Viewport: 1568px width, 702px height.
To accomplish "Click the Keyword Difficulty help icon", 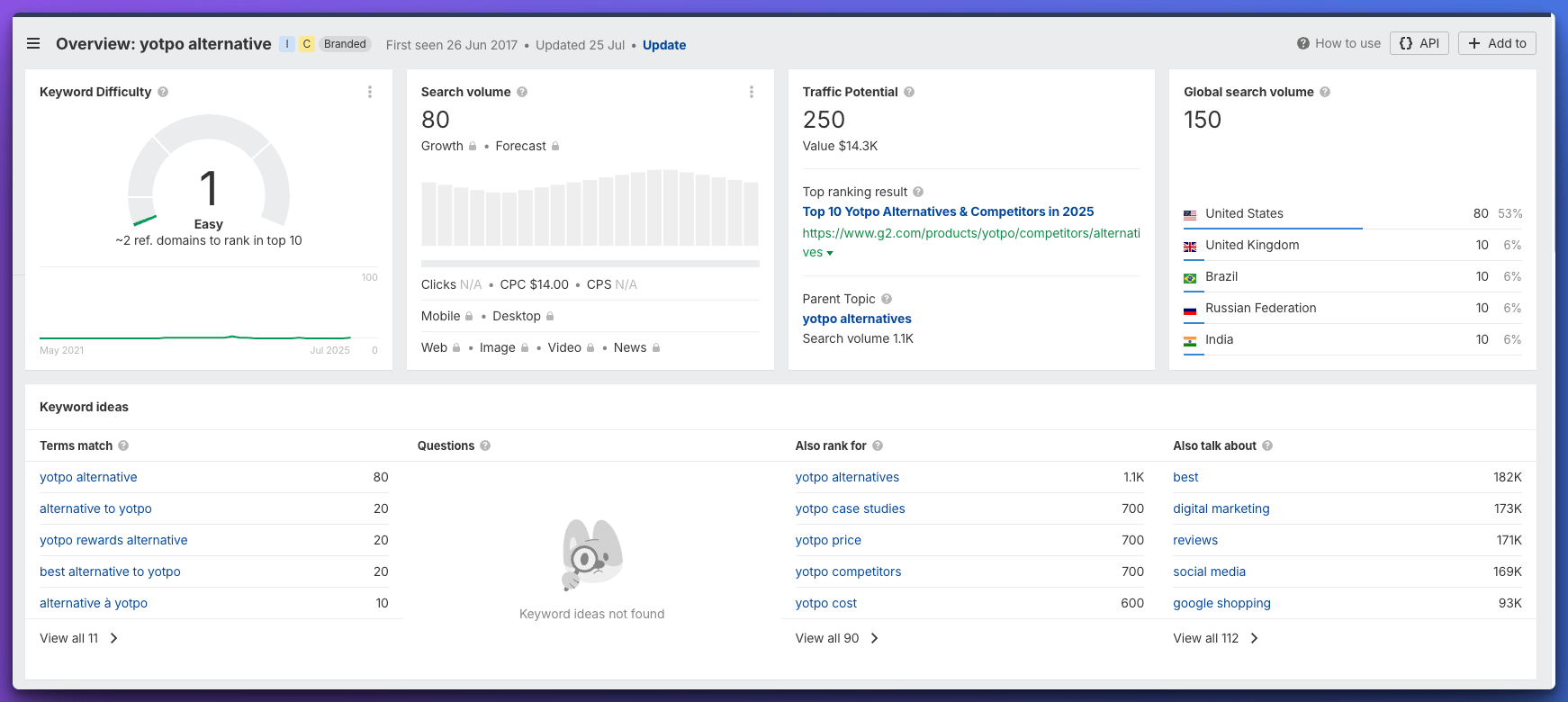I will 163,92.
